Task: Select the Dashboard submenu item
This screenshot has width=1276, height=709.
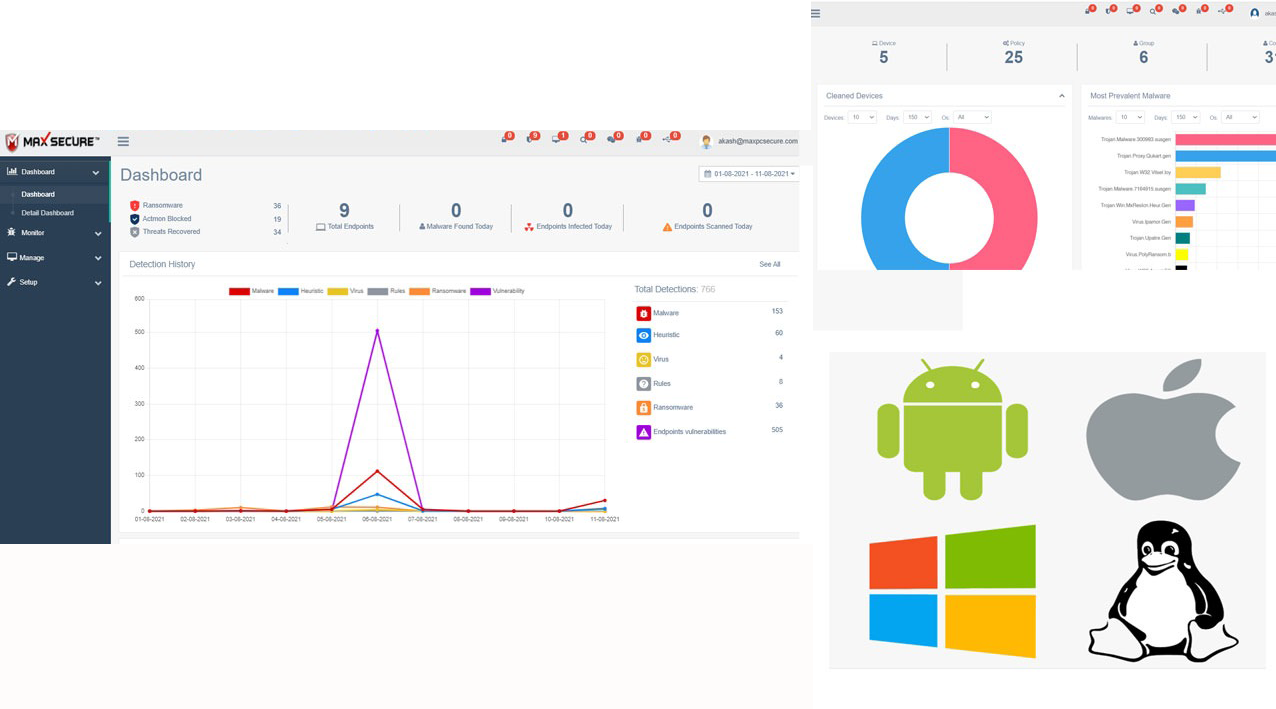Action: click(38, 194)
